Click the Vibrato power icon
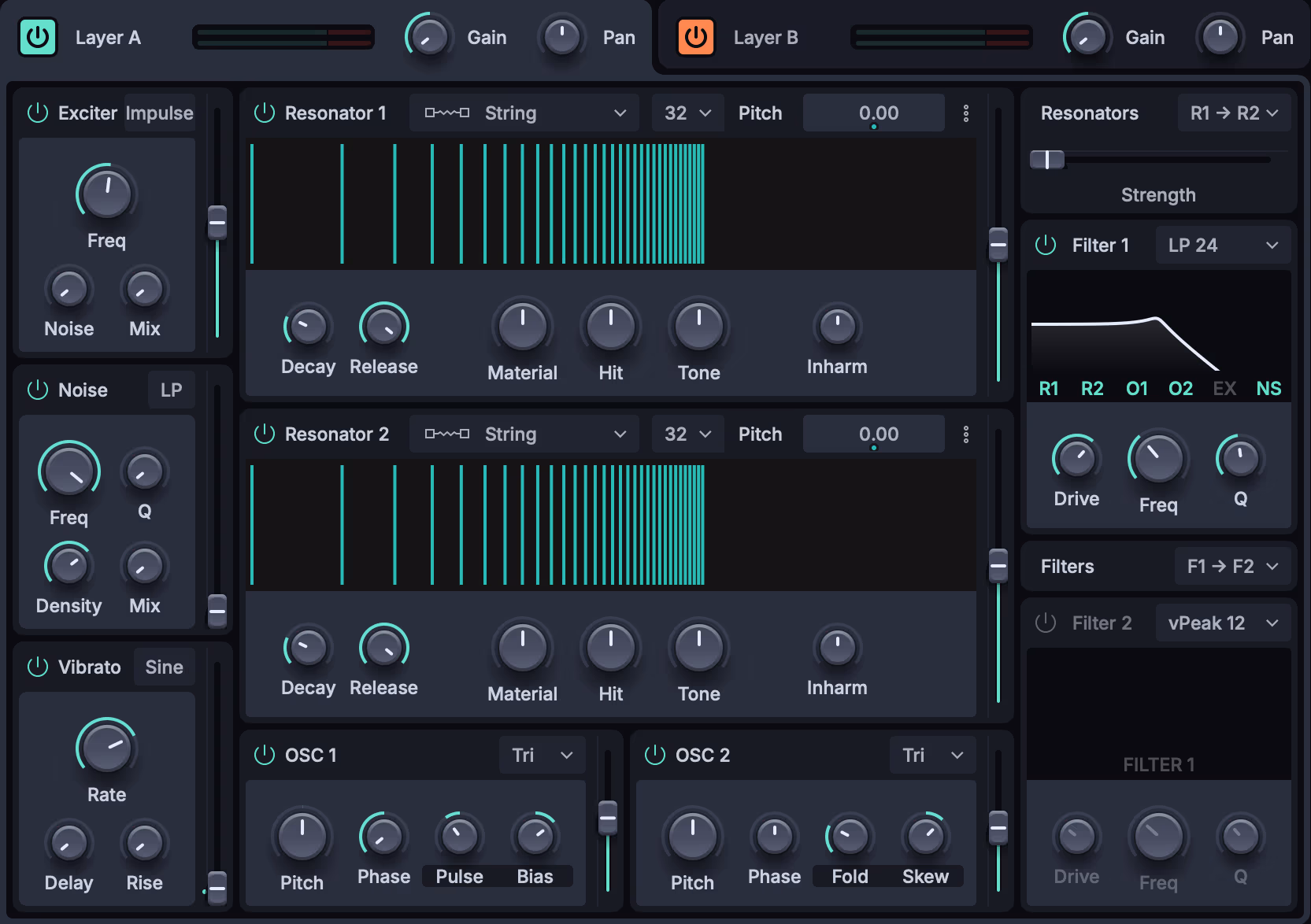This screenshot has width=1311, height=924. 38,667
